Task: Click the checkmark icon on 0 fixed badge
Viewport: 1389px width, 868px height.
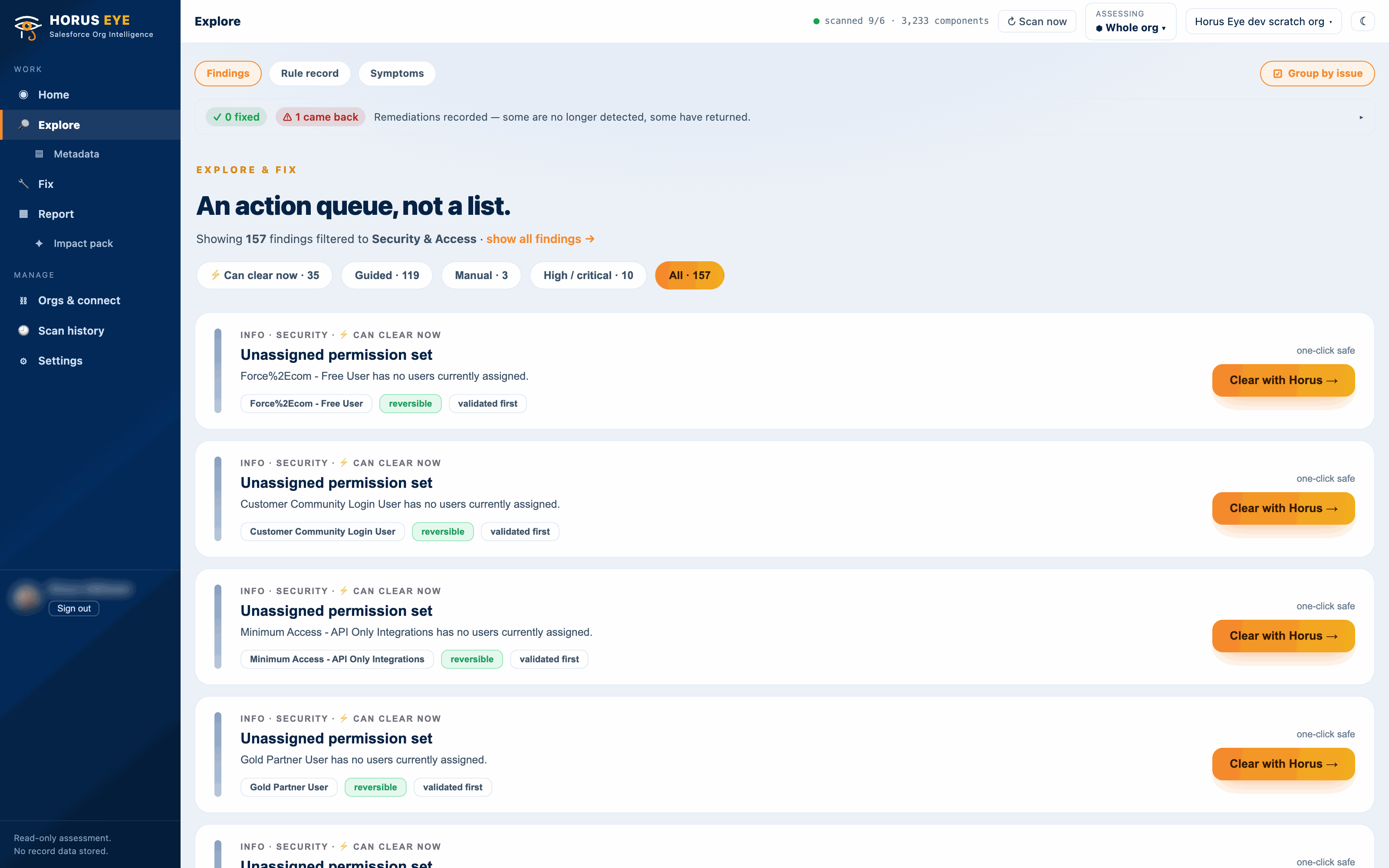Action: (217, 117)
